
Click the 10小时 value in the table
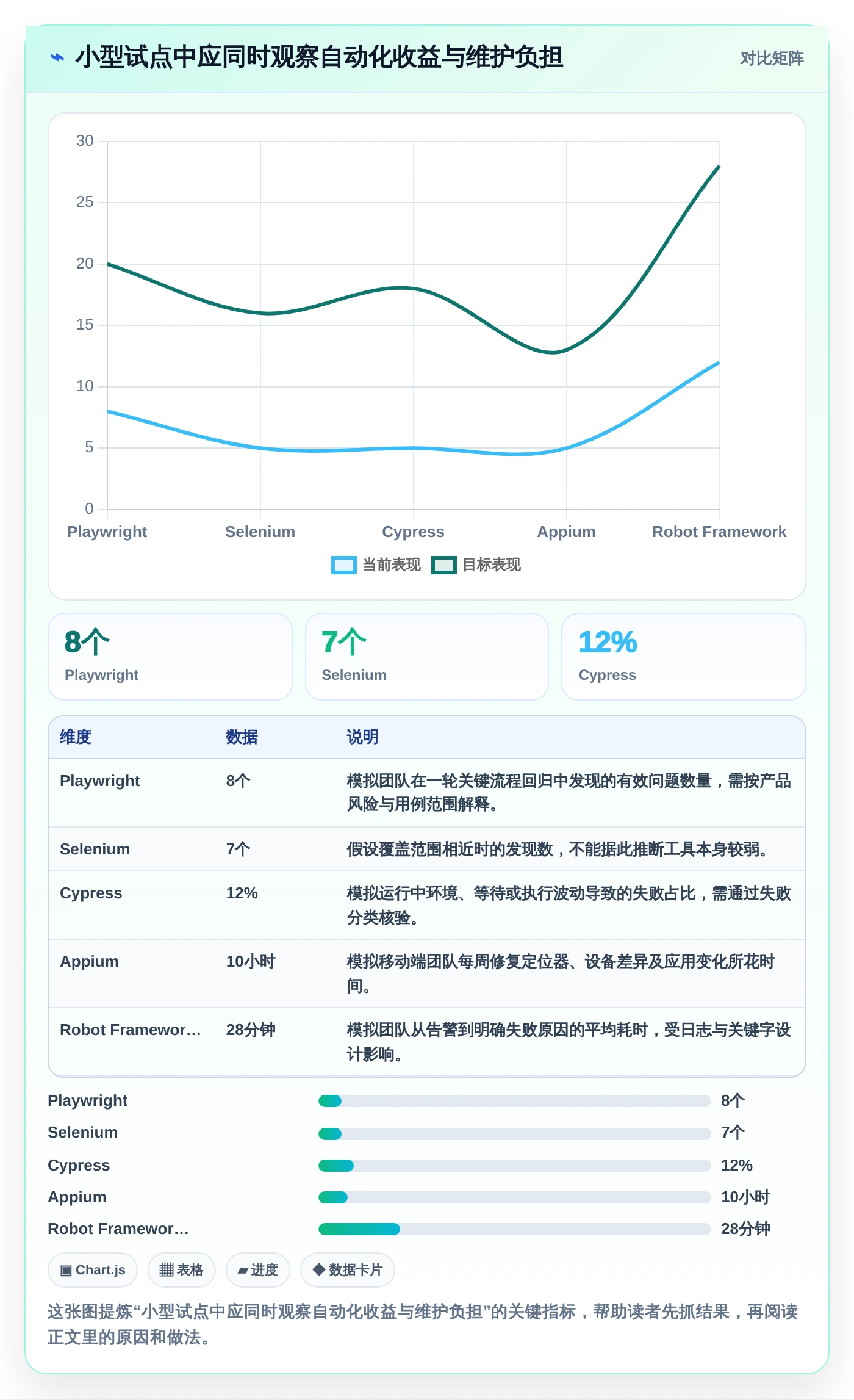point(251,962)
